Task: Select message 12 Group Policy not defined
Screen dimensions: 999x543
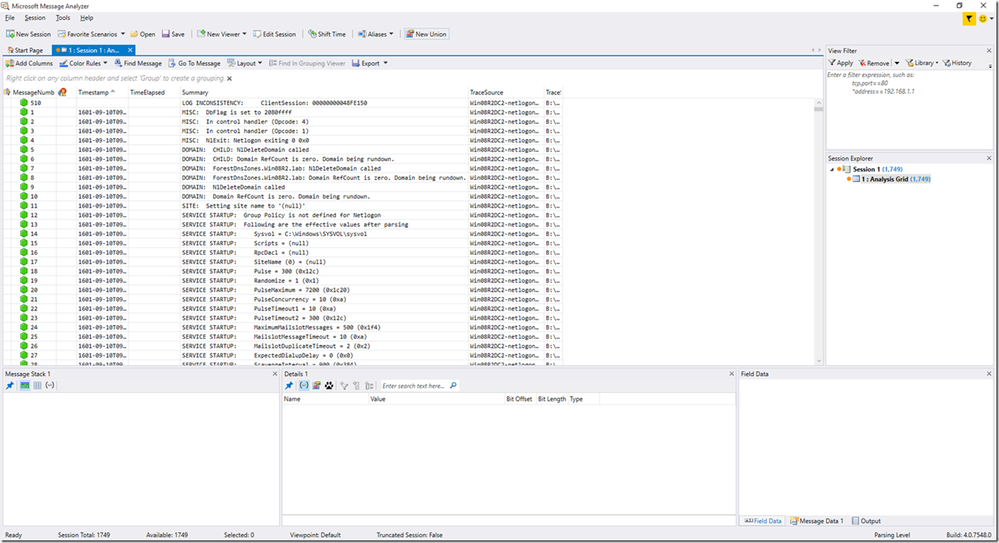Action: click(x=282, y=215)
